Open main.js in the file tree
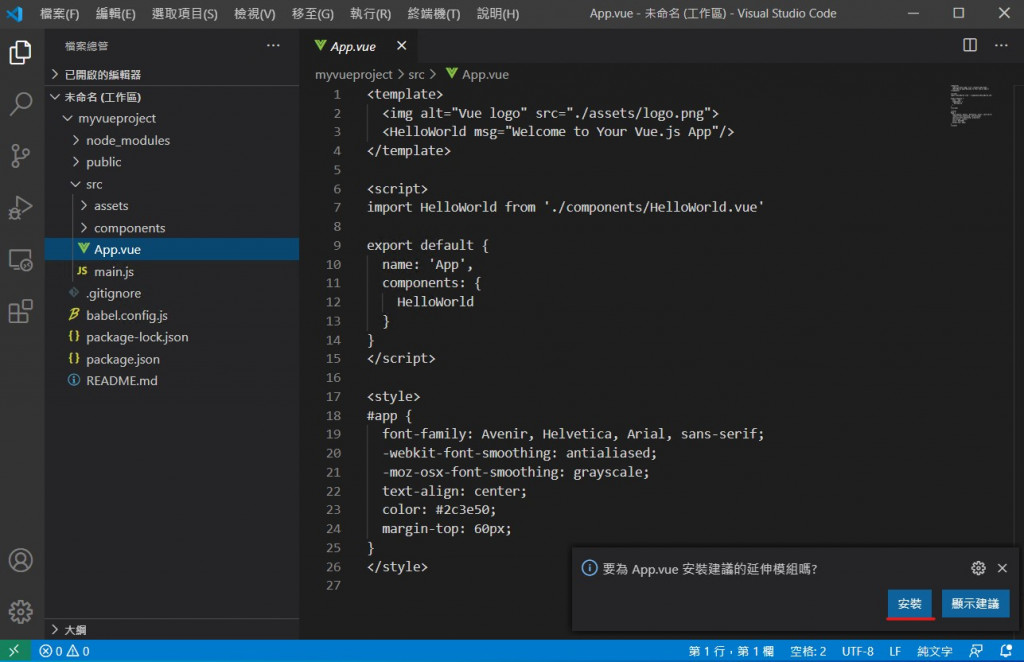 (x=172, y=272)
